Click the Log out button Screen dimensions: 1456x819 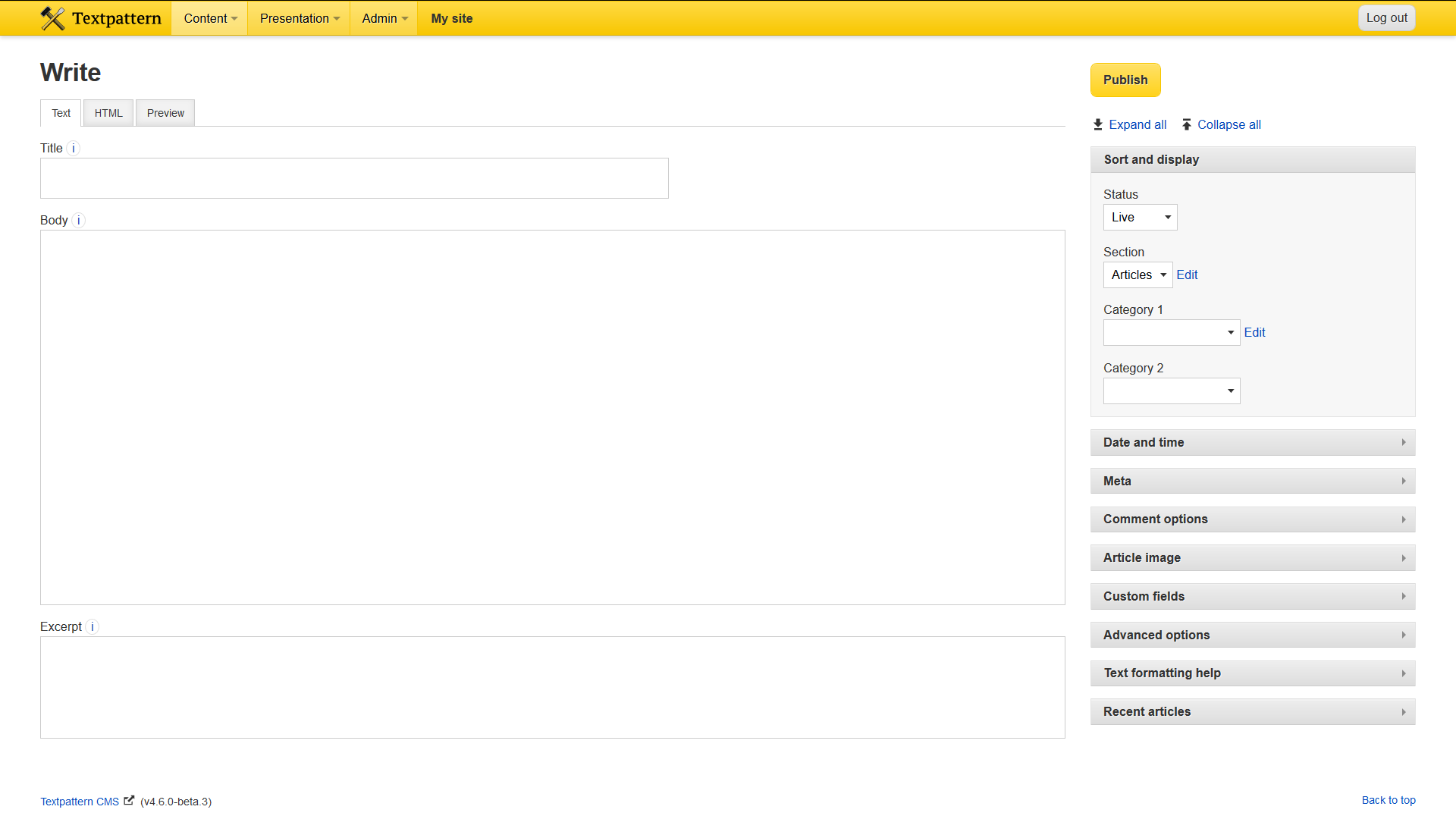1386,18
